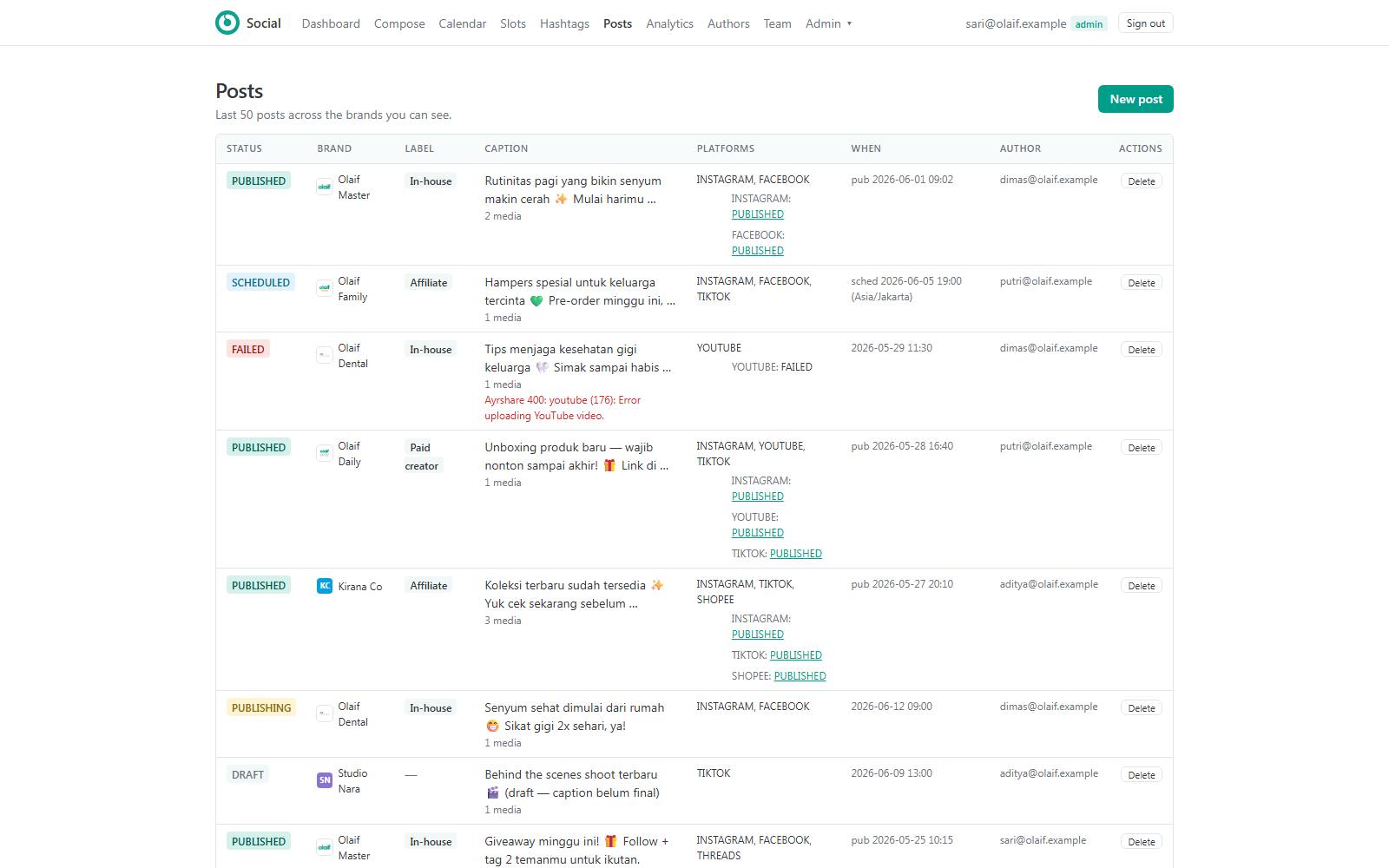Click the Paid creator label
The height and width of the screenshot is (868, 1389).
coord(424,457)
